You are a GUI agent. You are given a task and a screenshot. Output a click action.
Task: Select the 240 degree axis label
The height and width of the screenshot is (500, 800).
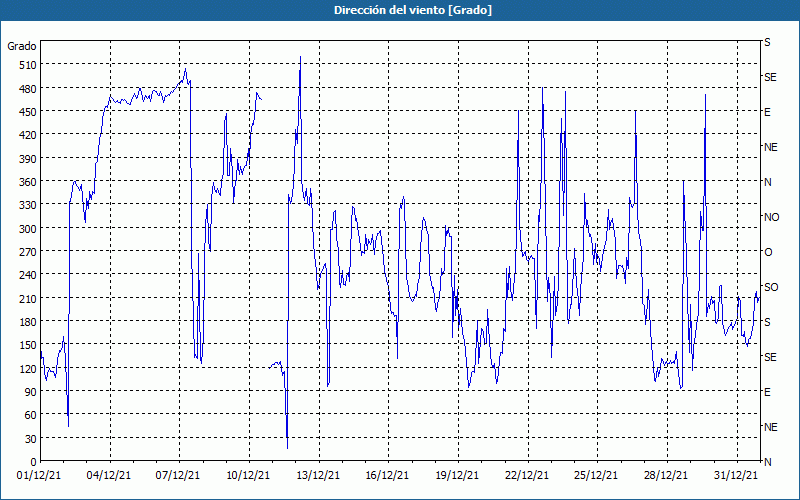(27, 276)
